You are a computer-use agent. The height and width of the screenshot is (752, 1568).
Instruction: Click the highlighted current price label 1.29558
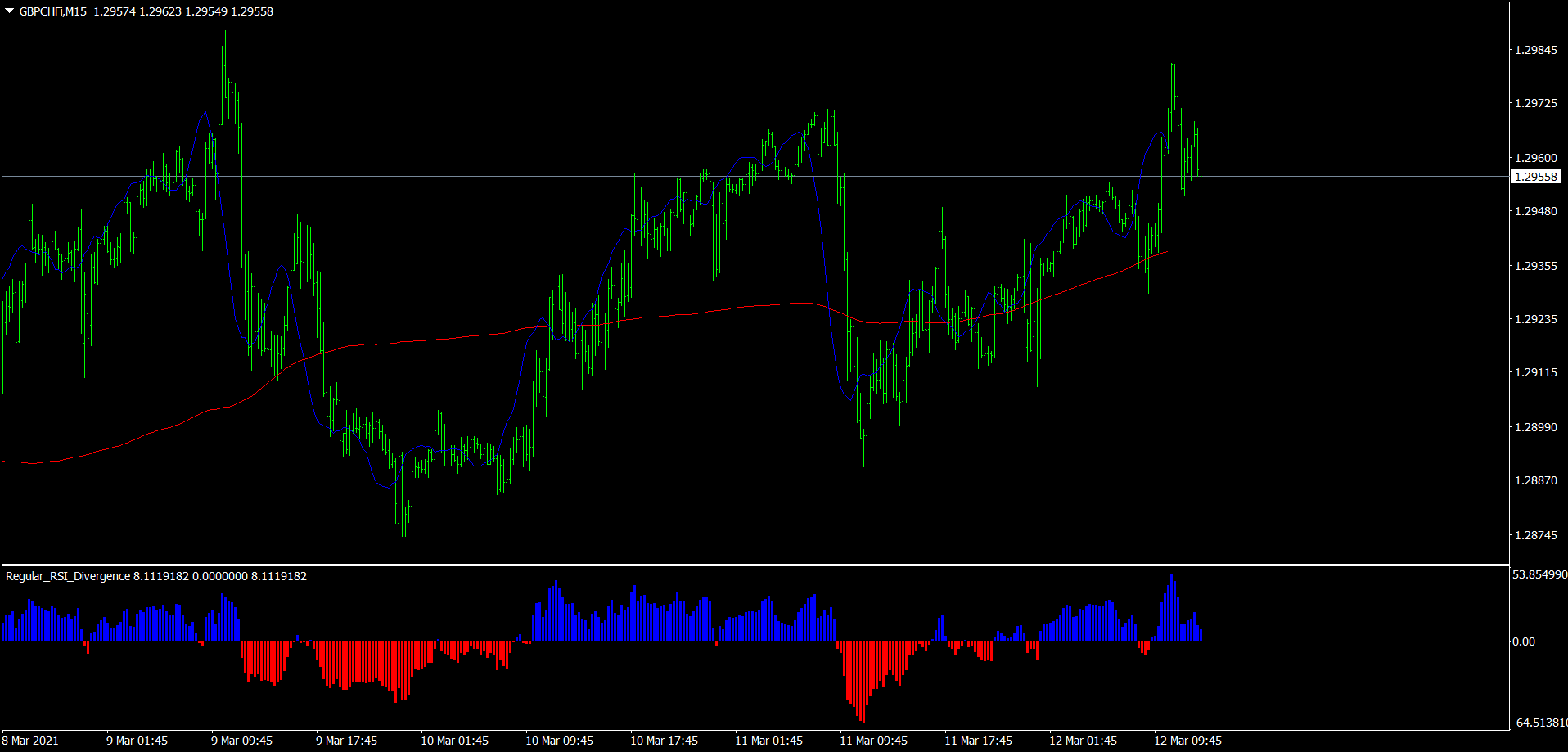click(x=1535, y=177)
